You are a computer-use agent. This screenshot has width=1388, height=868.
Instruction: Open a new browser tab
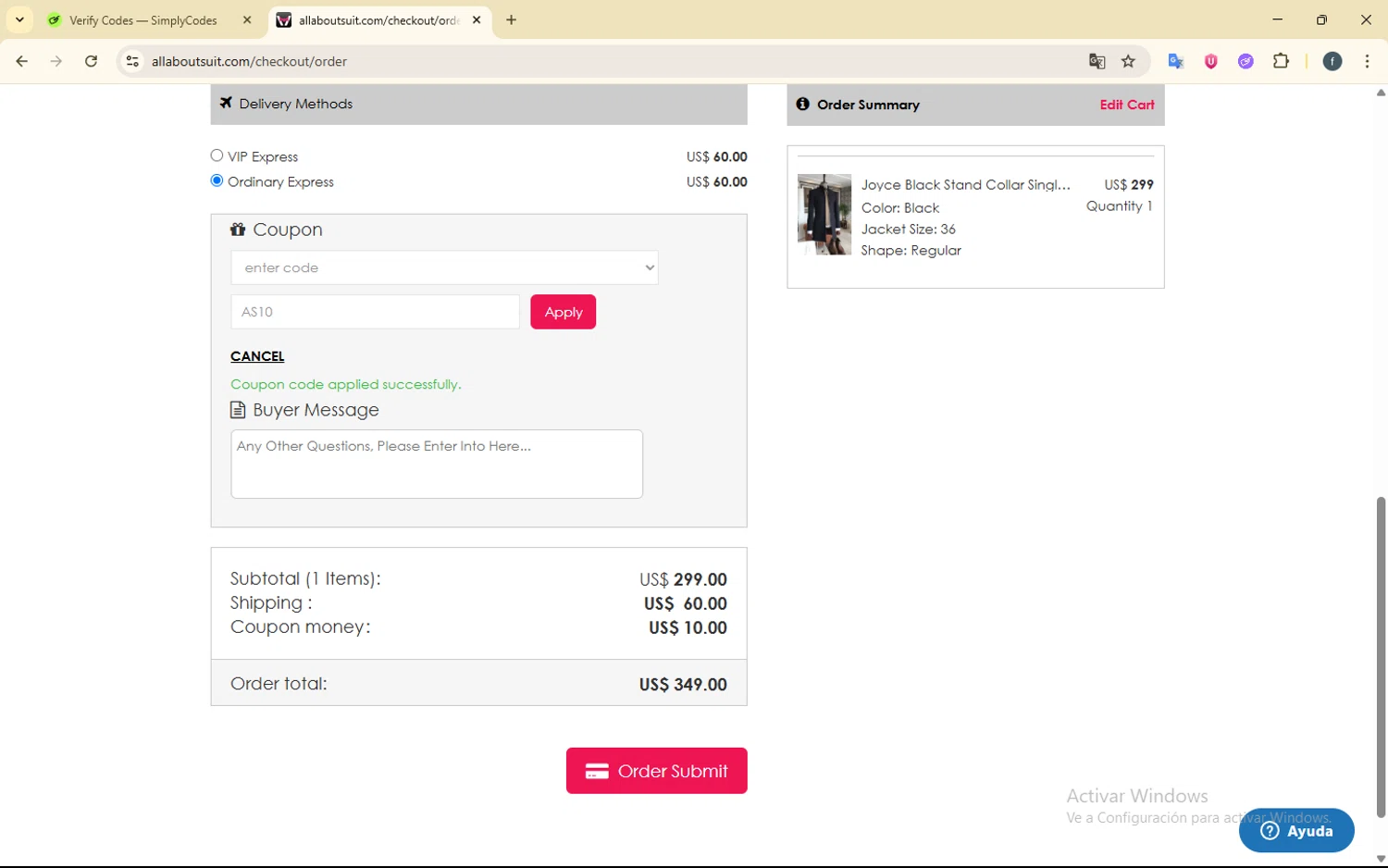pos(511,19)
